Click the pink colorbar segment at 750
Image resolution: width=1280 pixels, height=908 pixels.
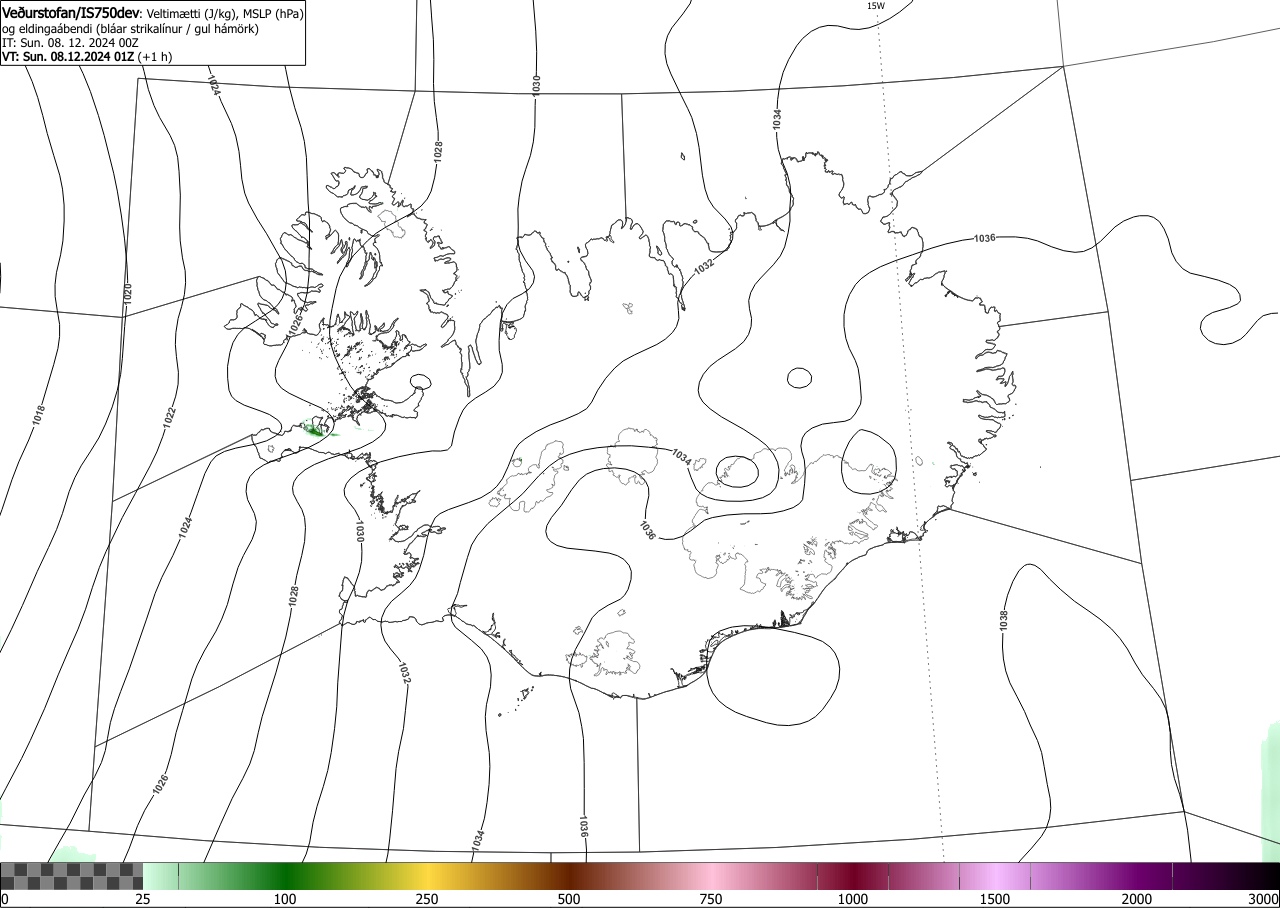click(x=711, y=876)
